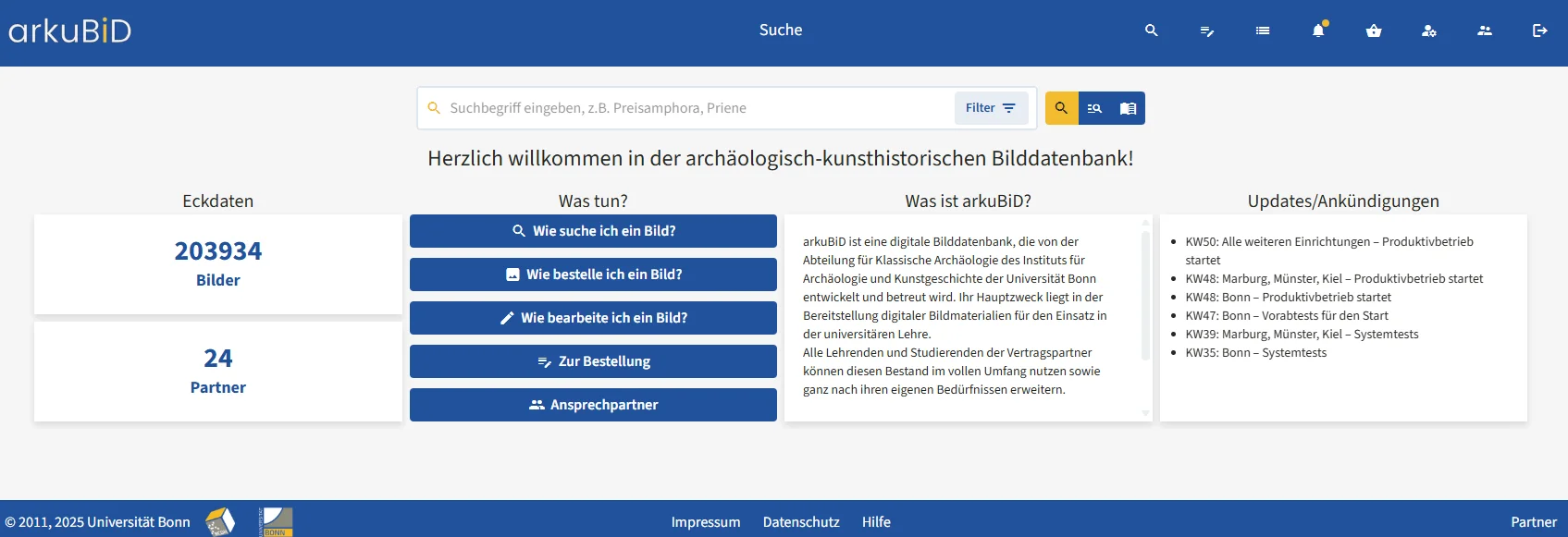This screenshot has width=1568, height=537.
Task: Open the Datenschutz footer link
Action: [x=801, y=522]
